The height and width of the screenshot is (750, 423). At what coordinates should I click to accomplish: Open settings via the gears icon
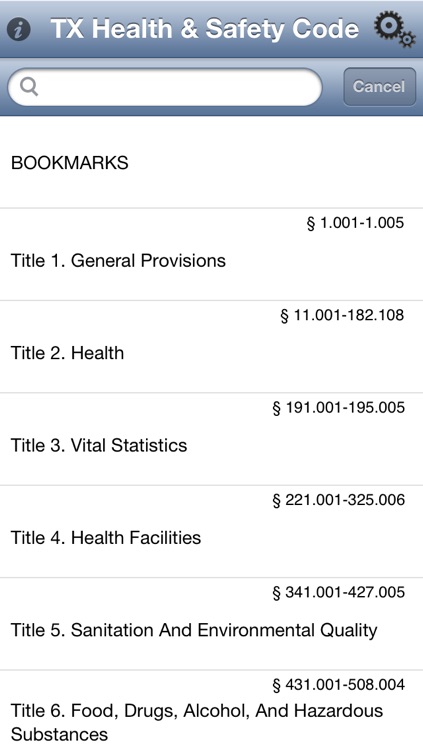[x=394, y=30]
